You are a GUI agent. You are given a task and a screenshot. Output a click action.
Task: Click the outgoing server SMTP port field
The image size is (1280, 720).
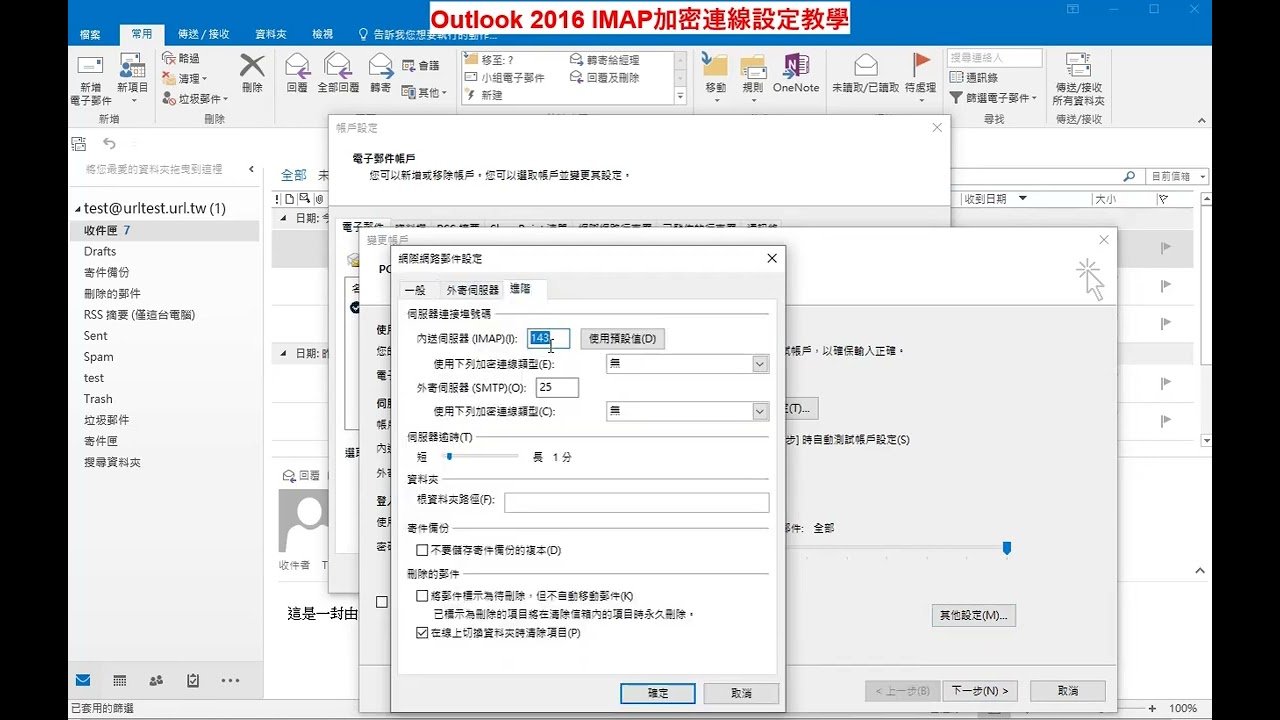point(557,387)
